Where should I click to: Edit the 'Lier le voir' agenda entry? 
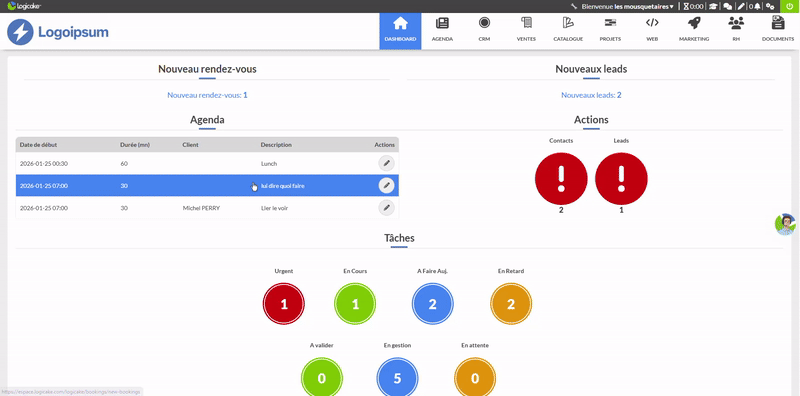point(386,208)
